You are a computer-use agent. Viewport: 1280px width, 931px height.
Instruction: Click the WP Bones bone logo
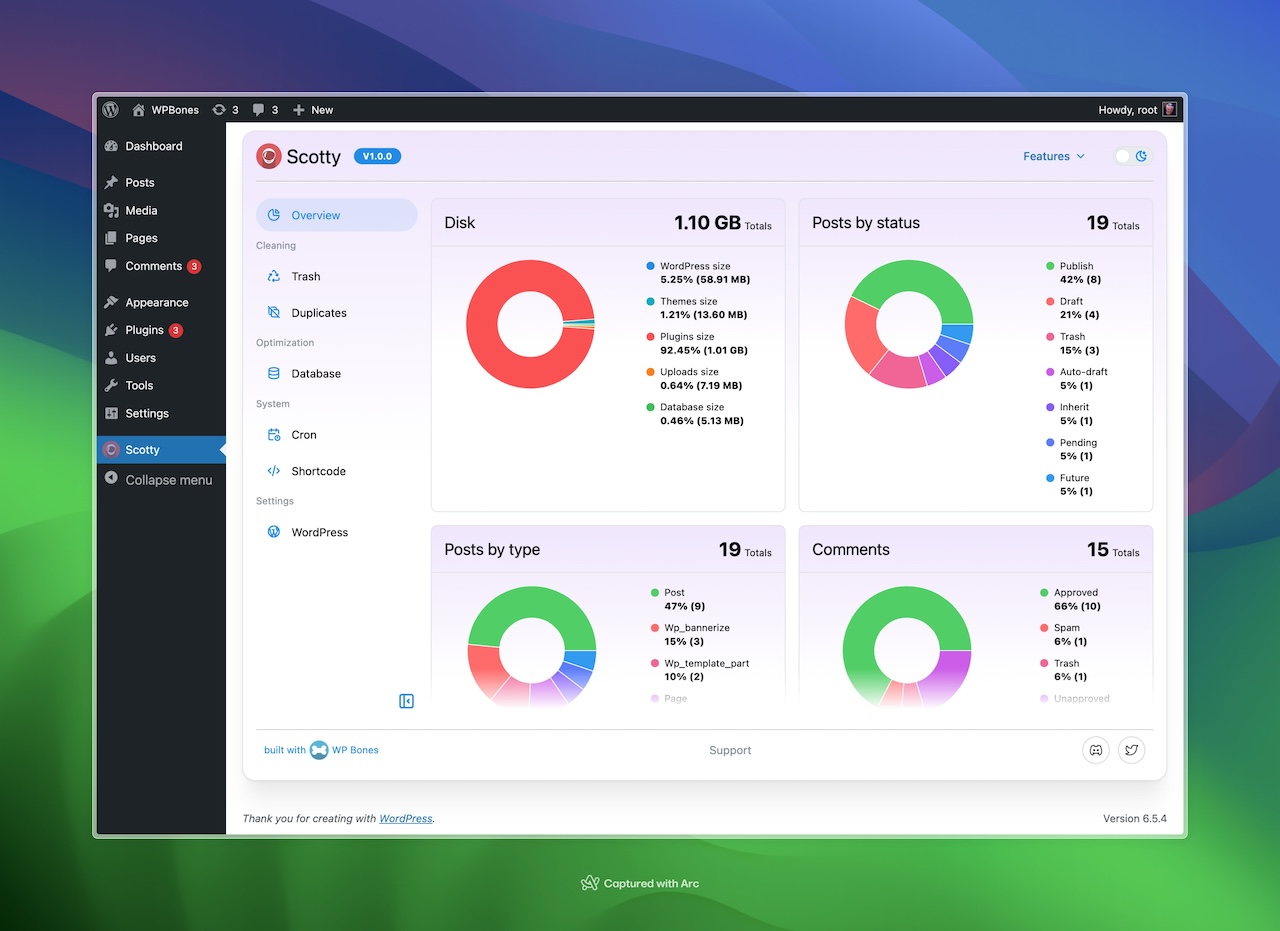(x=319, y=750)
